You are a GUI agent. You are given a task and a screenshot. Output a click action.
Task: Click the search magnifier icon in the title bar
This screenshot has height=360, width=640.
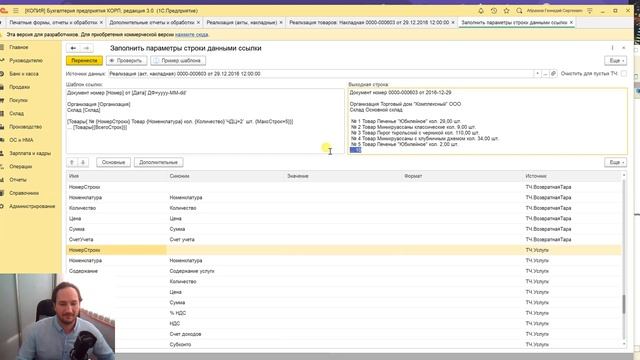(519, 11)
